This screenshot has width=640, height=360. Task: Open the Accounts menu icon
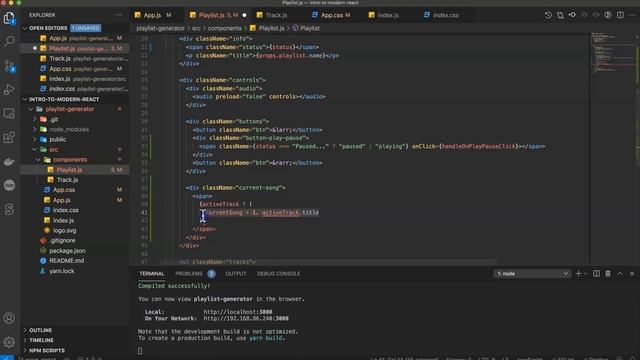pyautogui.click(x=9, y=318)
